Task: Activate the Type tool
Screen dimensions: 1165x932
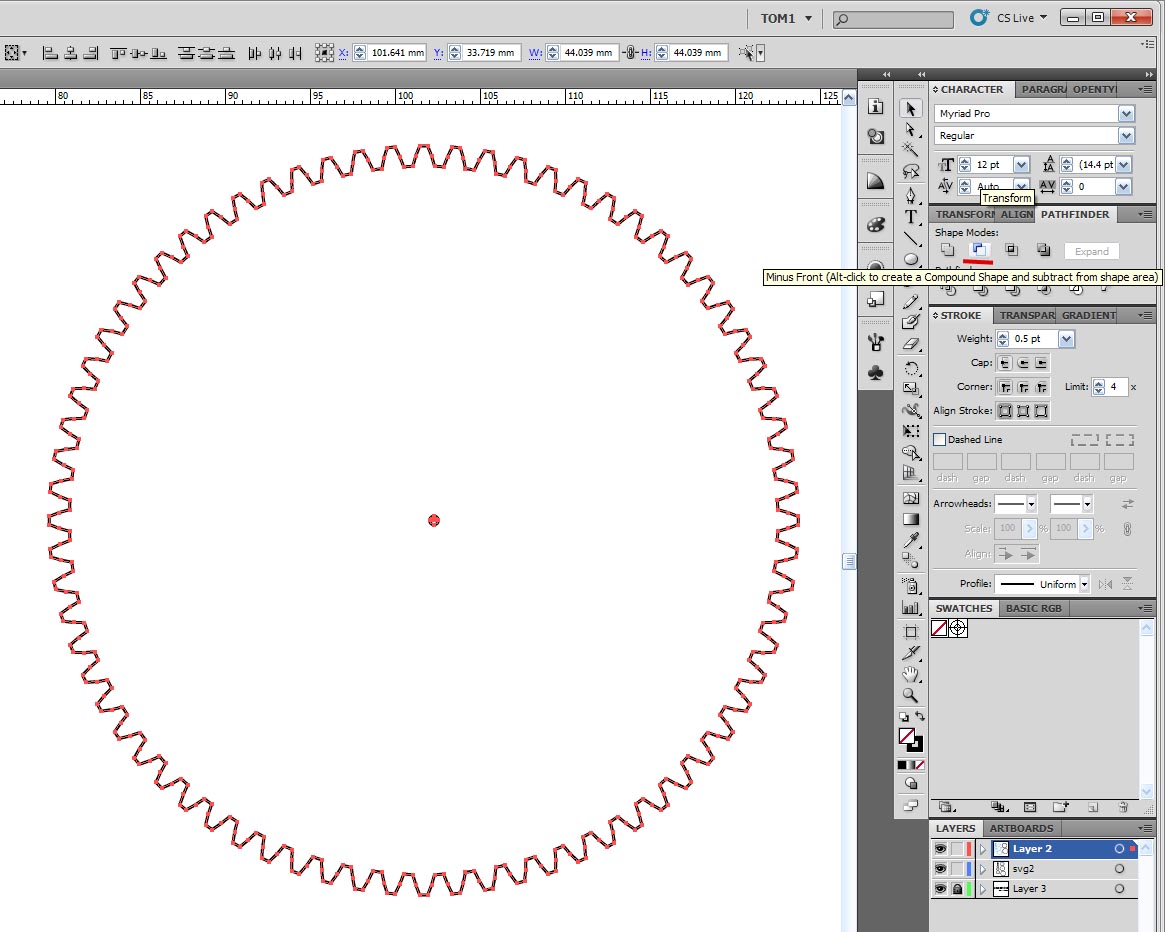Action: [910, 217]
